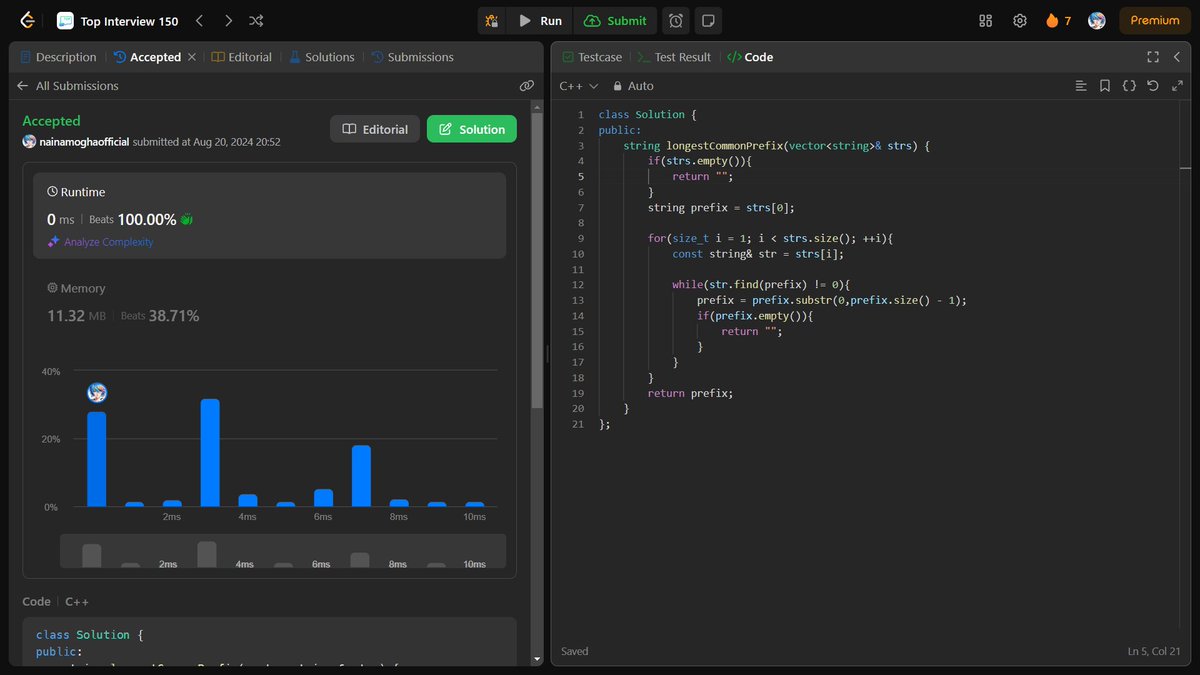Screen dimensions: 1200x675
Task: Open the layout grid icon
Action: tap(986, 20)
